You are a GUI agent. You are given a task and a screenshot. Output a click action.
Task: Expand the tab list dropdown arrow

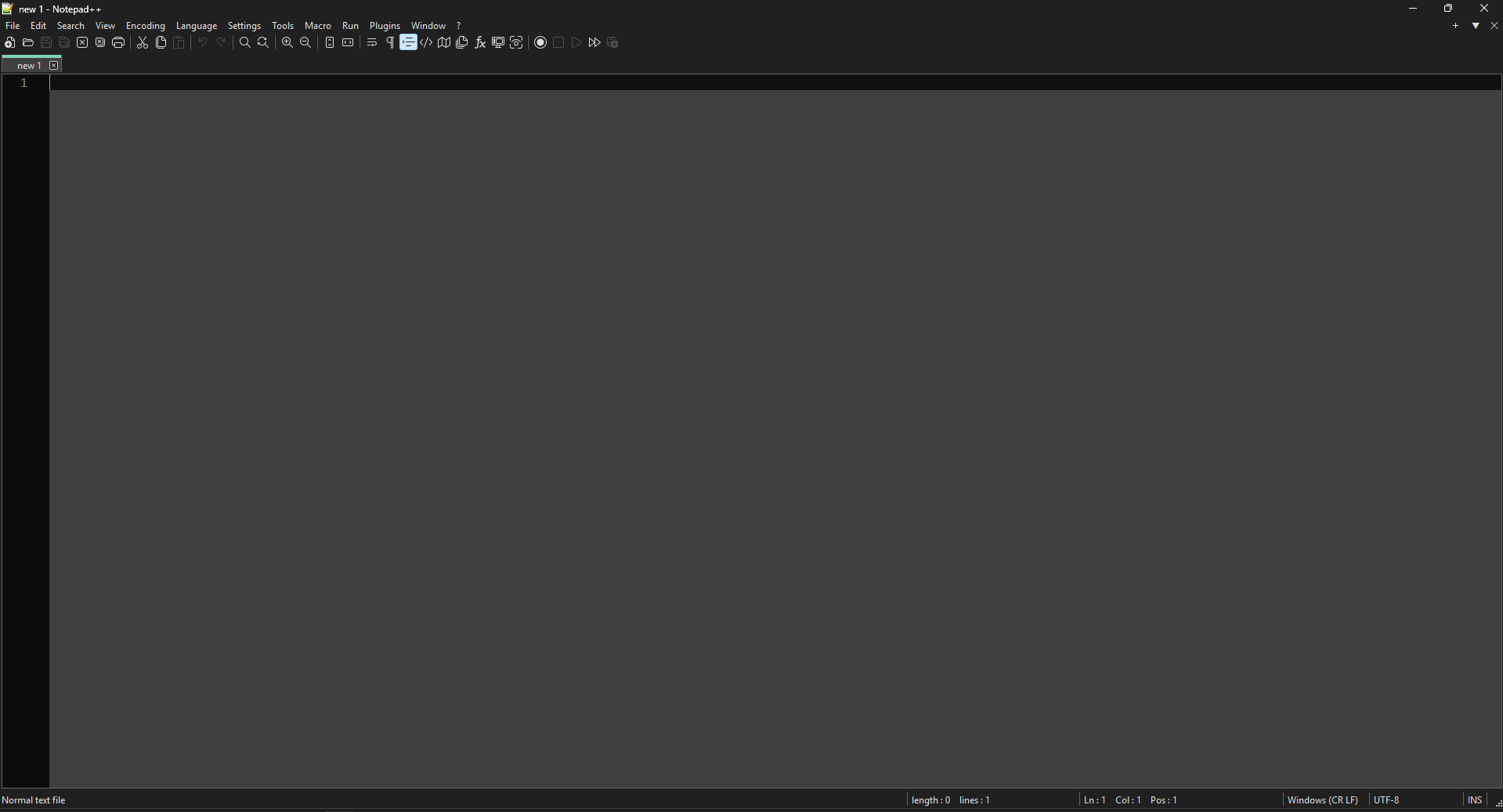(x=1476, y=26)
